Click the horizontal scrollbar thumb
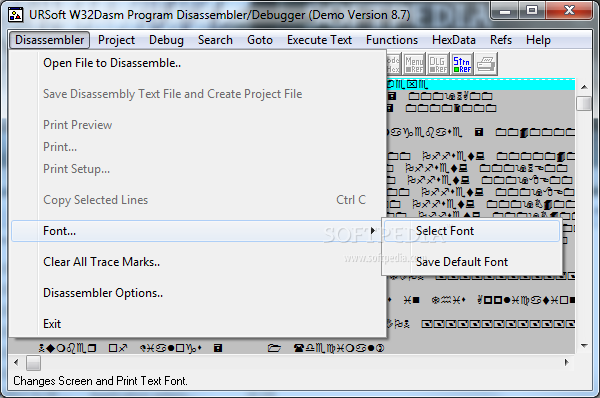600x398 pixels. (33, 363)
